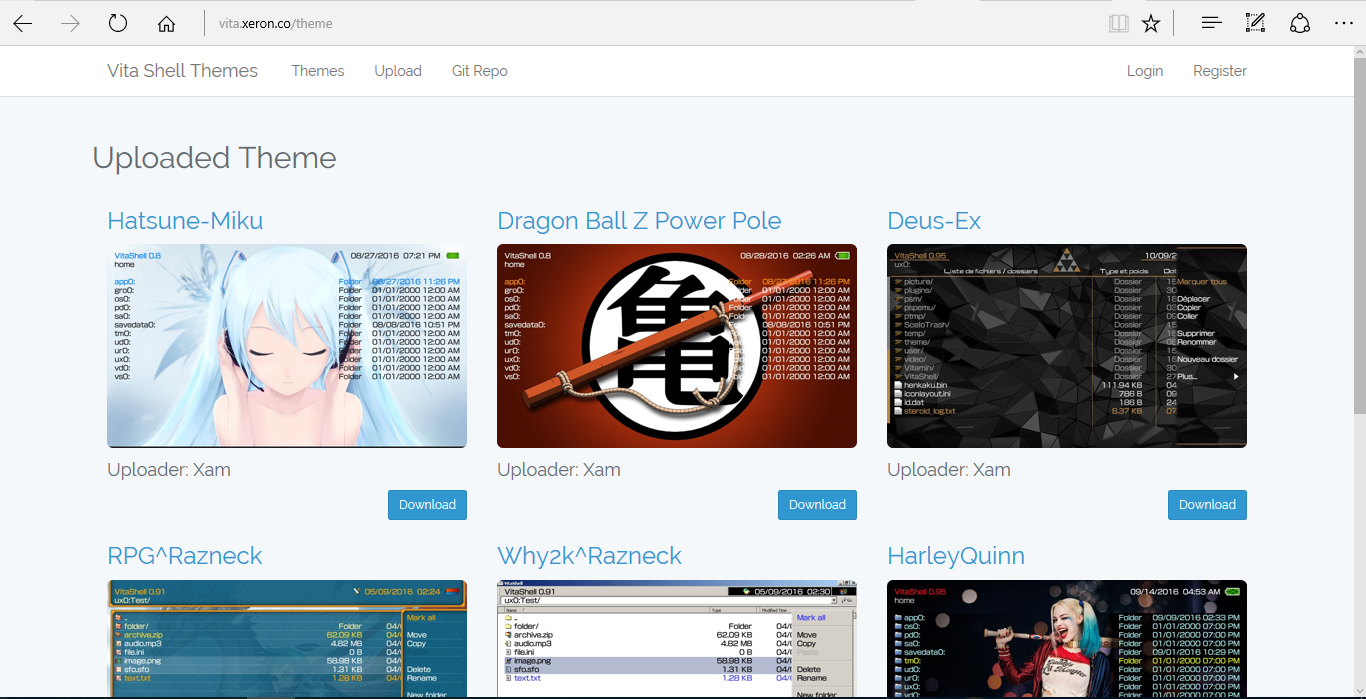Click the Login link
This screenshot has width=1366, height=699.
(1144, 71)
